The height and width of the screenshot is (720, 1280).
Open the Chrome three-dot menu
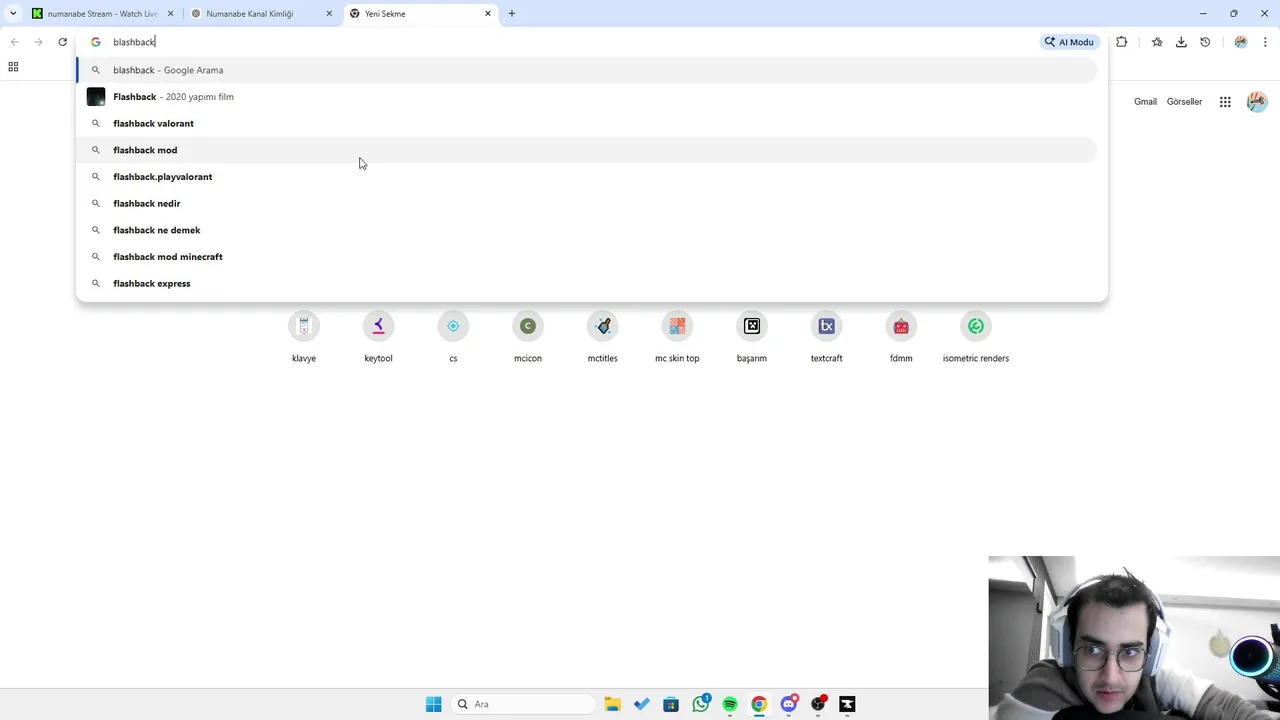click(1265, 42)
